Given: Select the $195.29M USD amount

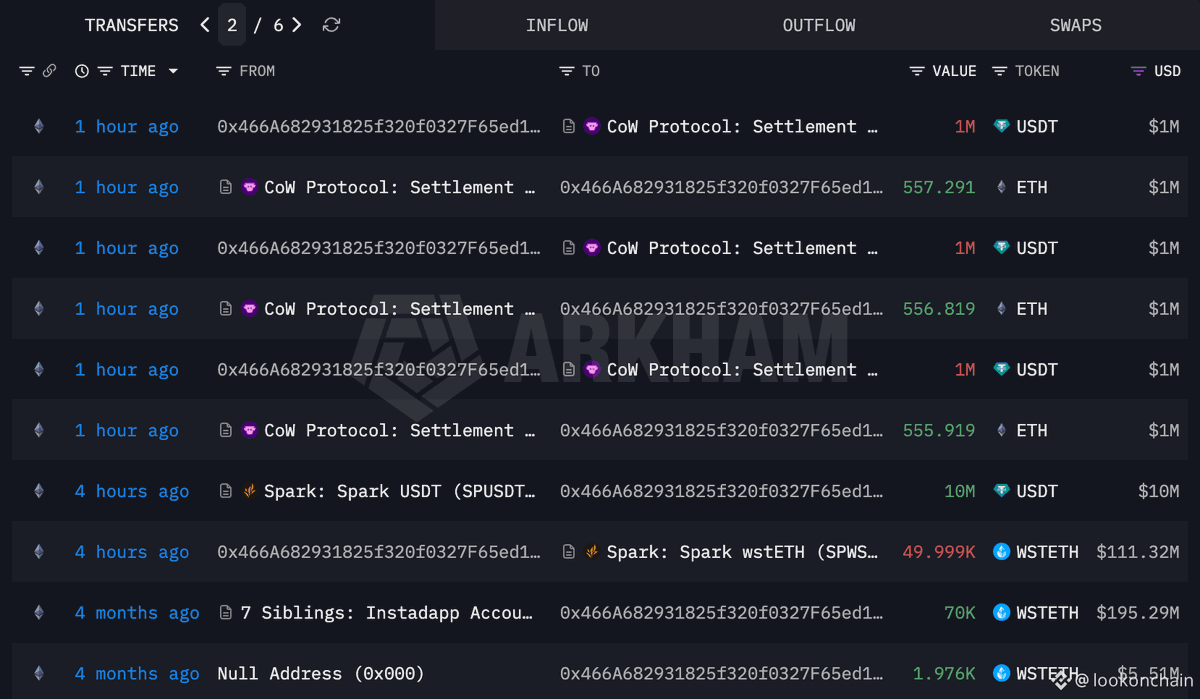Looking at the screenshot, I should (1138, 613).
